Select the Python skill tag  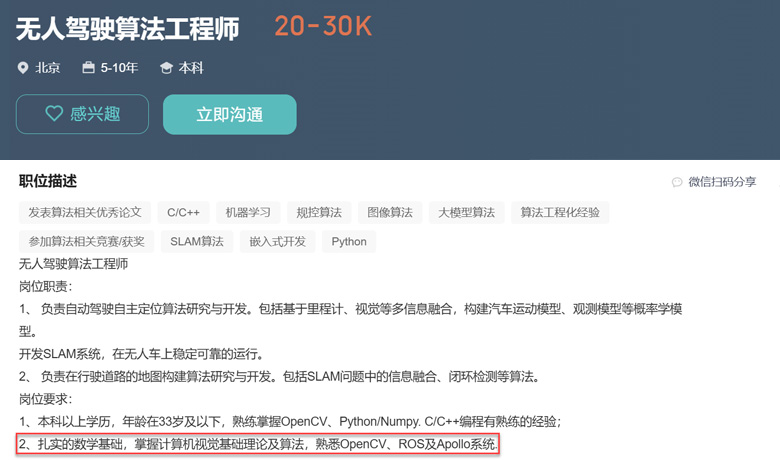pyautogui.click(x=349, y=241)
